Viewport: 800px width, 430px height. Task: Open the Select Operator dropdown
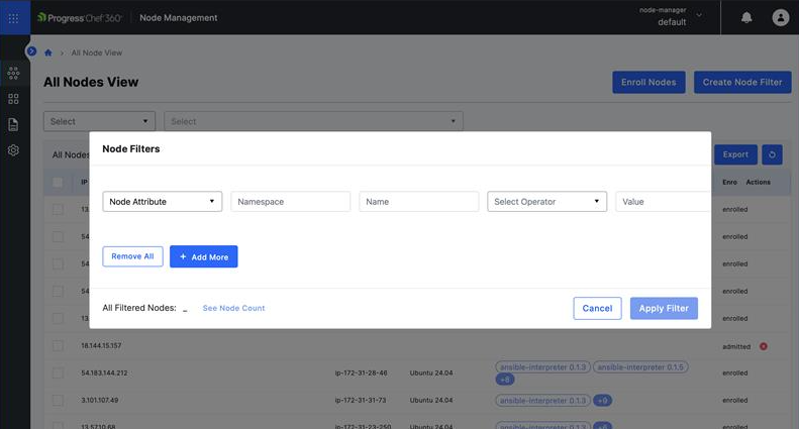coord(547,201)
